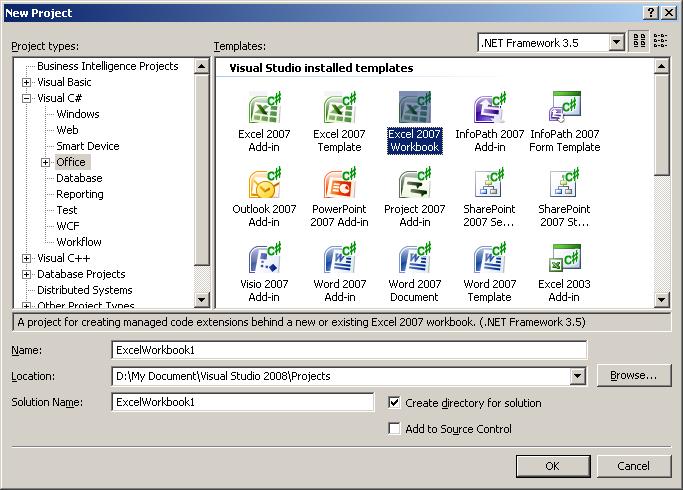Switch templates to small icons view

[660, 42]
